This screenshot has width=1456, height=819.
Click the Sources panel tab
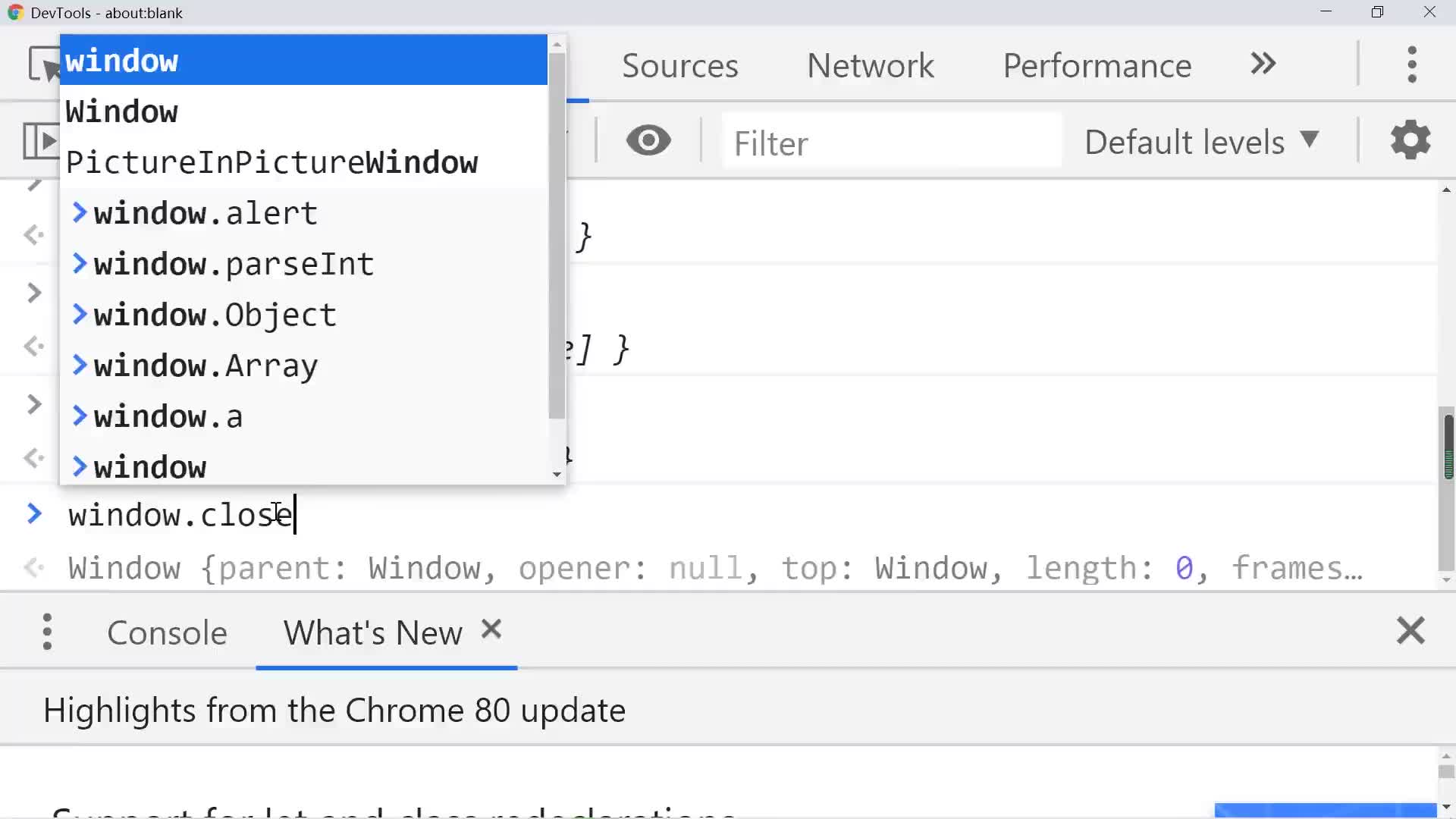click(680, 64)
